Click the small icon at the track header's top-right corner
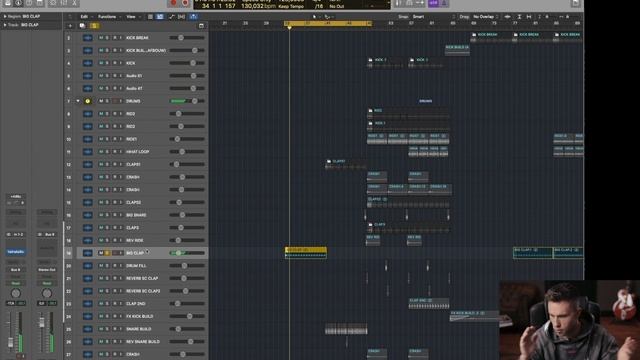The image size is (640, 360). tap(201, 26)
